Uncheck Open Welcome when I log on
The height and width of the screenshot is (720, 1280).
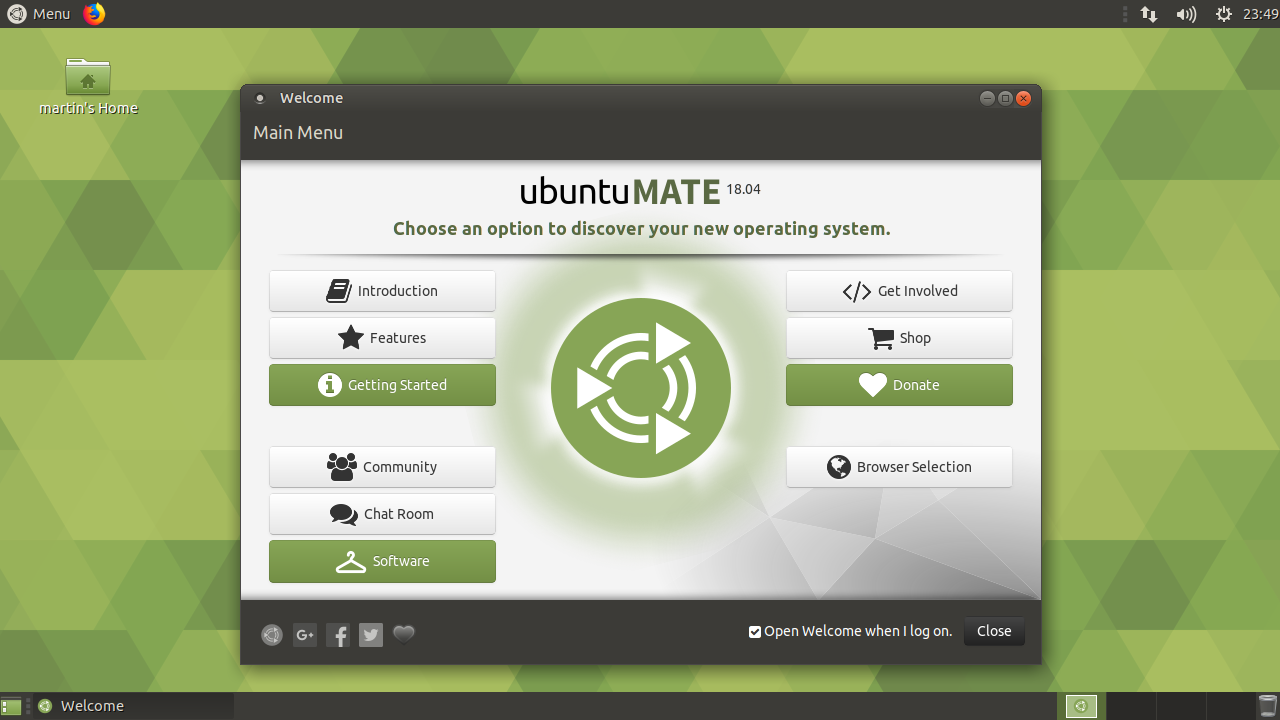click(755, 631)
